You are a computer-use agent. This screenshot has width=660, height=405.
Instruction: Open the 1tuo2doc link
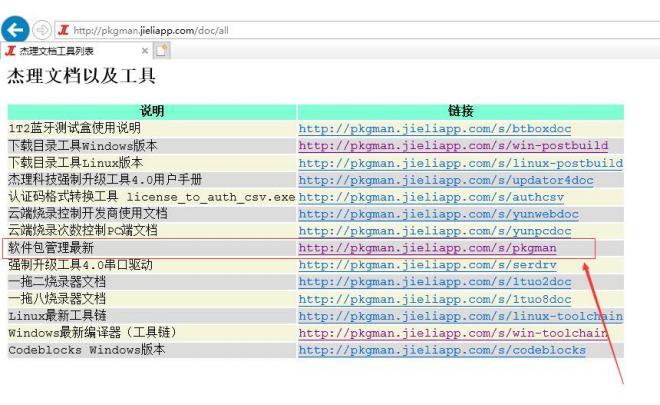pos(435,282)
